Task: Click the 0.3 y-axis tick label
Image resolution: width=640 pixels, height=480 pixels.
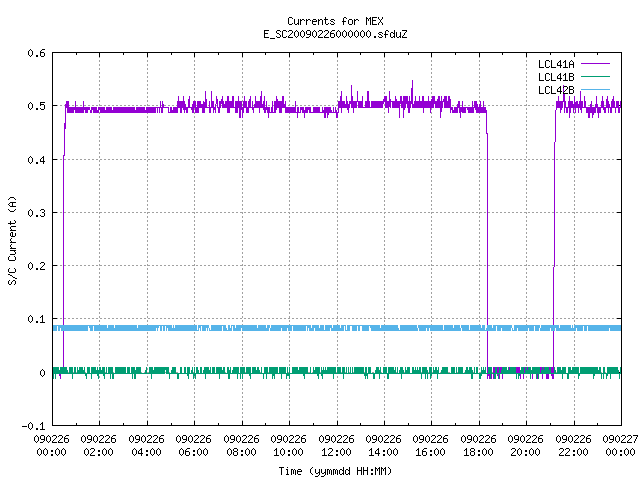Action: tap(36, 213)
